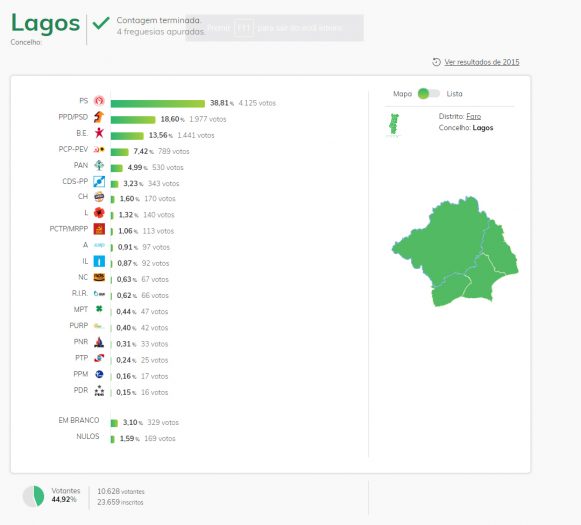The height and width of the screenshot is (525, 581).
Task: Select the Mapa view label
Action: (x=402, y=94)
